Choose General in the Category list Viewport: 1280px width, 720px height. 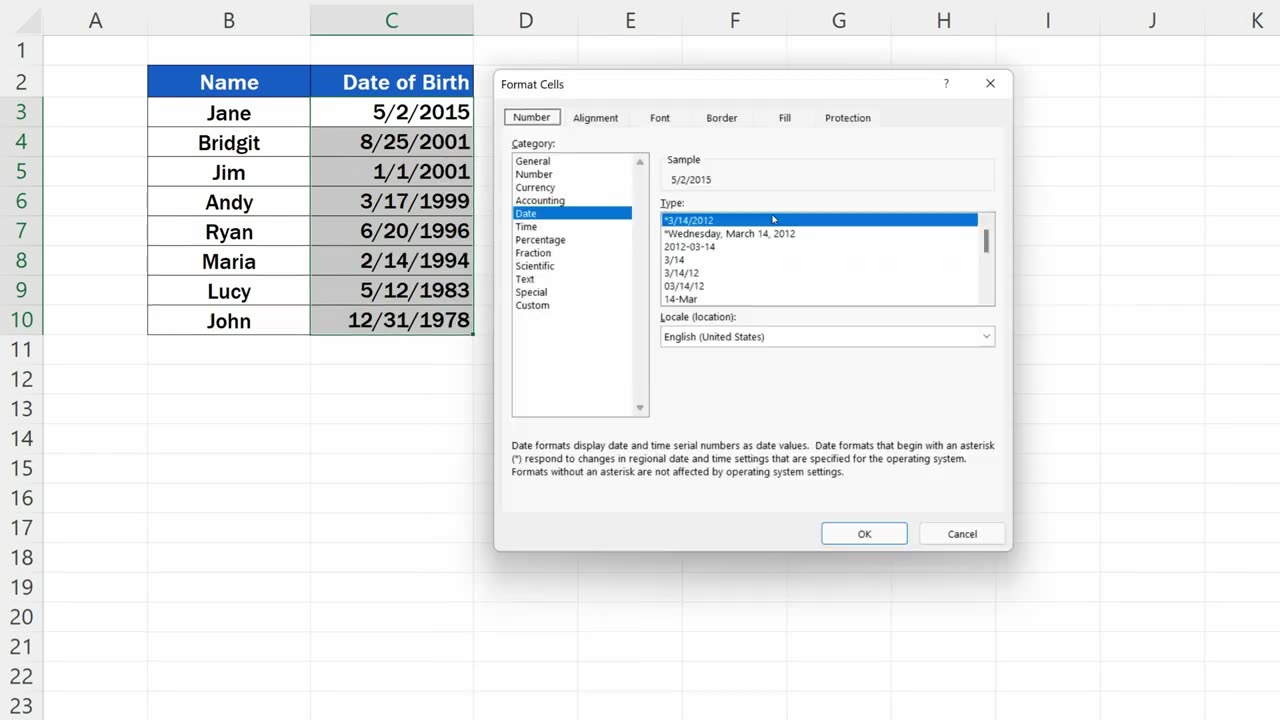click(572, 161)
